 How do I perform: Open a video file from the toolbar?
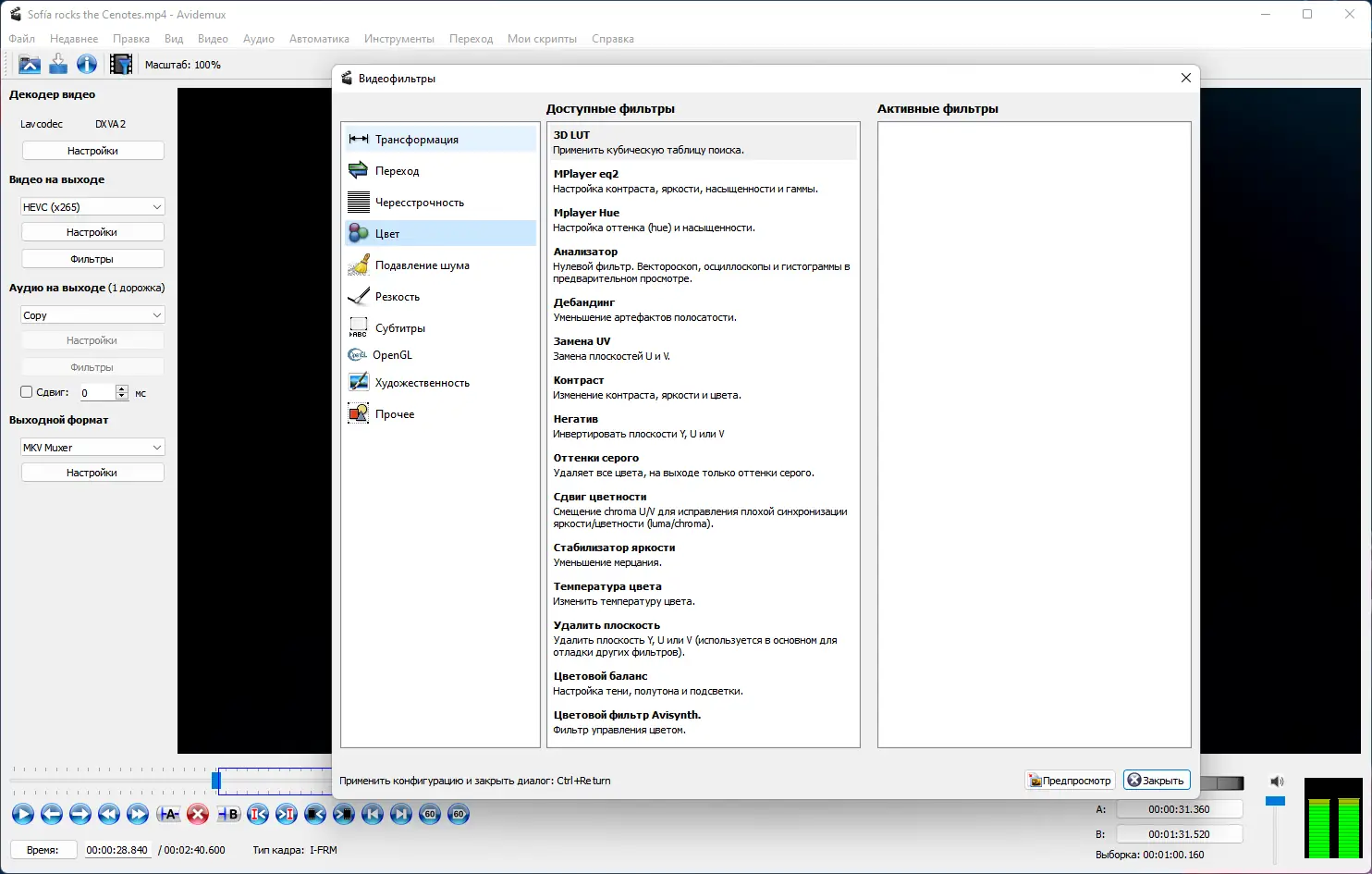click(x=29, y=64)
